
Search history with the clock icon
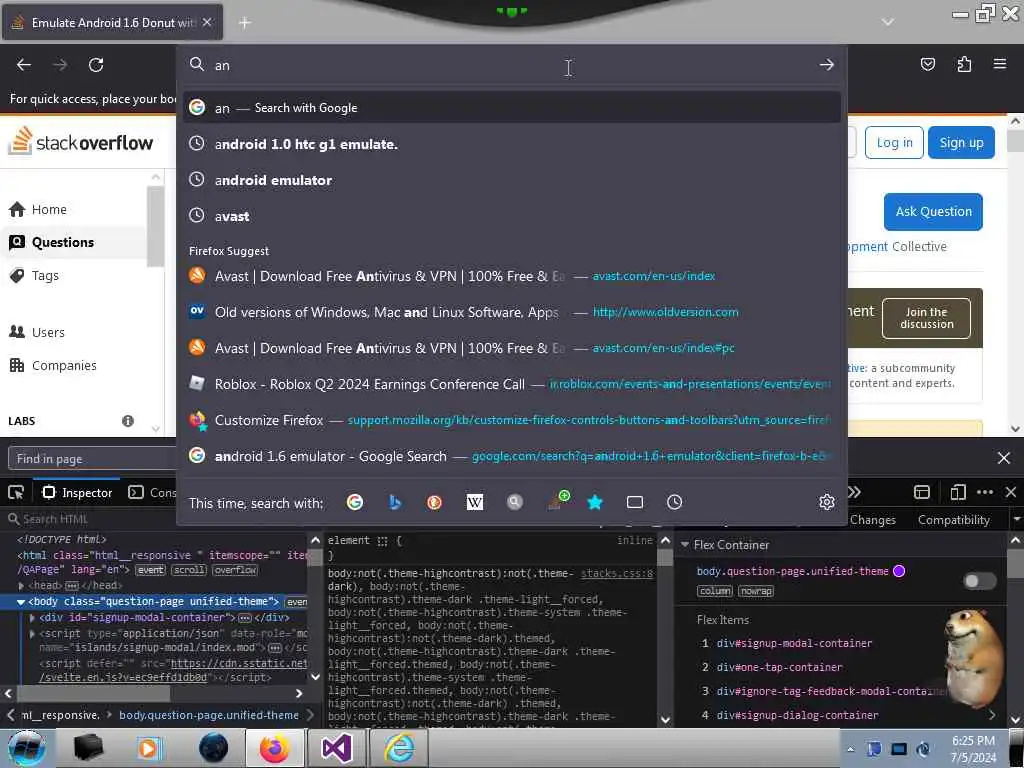(675, 502)
